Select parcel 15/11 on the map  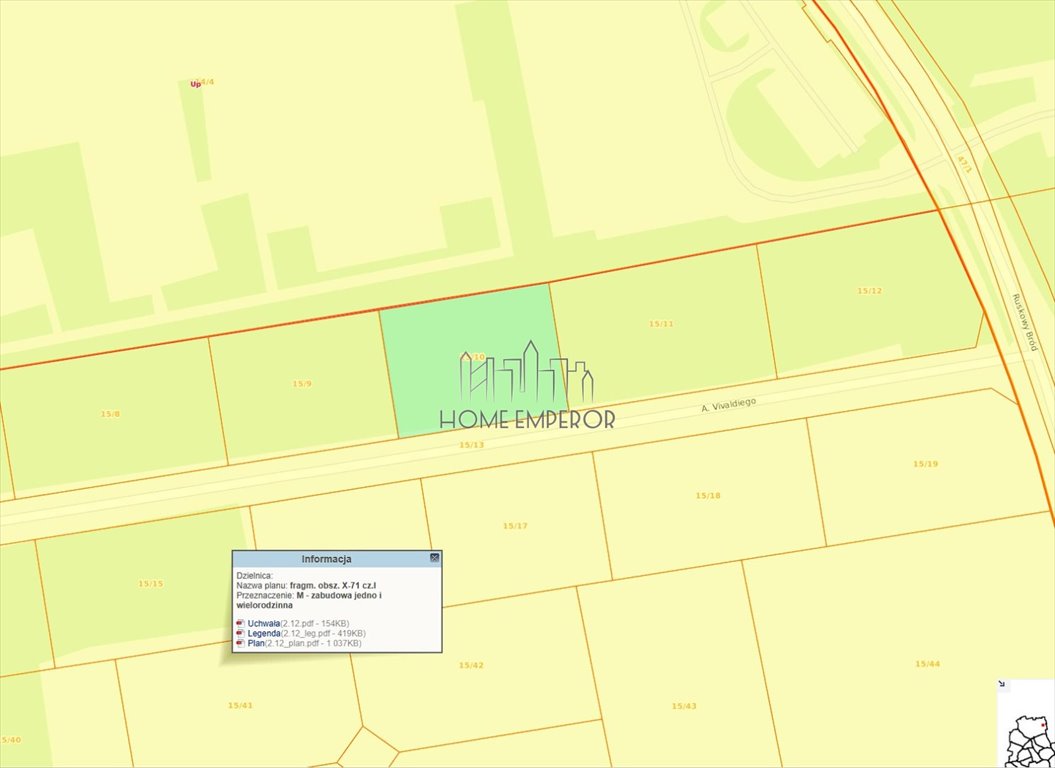point(661,323)
